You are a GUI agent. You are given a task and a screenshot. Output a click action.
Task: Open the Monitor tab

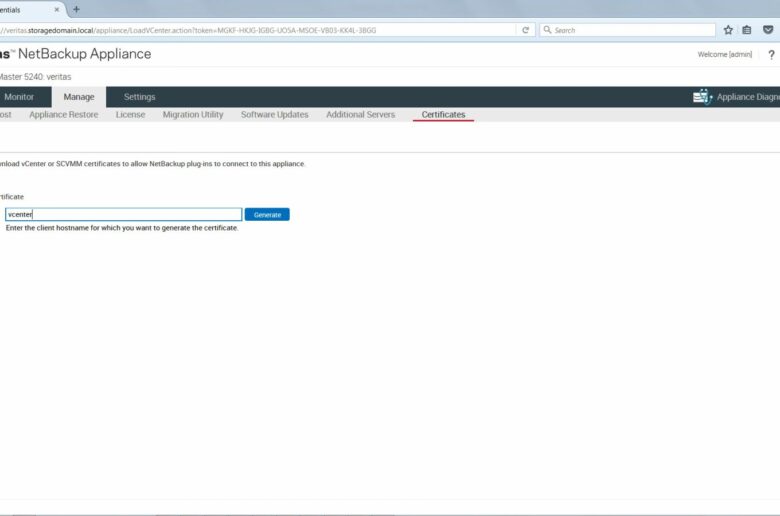click(19, 97)
